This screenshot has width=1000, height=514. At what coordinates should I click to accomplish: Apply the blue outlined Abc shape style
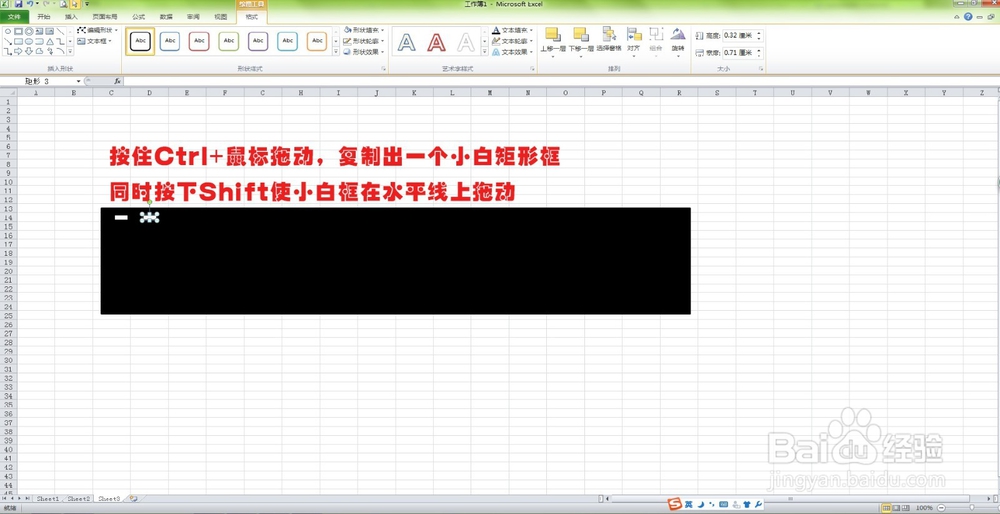coord(169,41)
